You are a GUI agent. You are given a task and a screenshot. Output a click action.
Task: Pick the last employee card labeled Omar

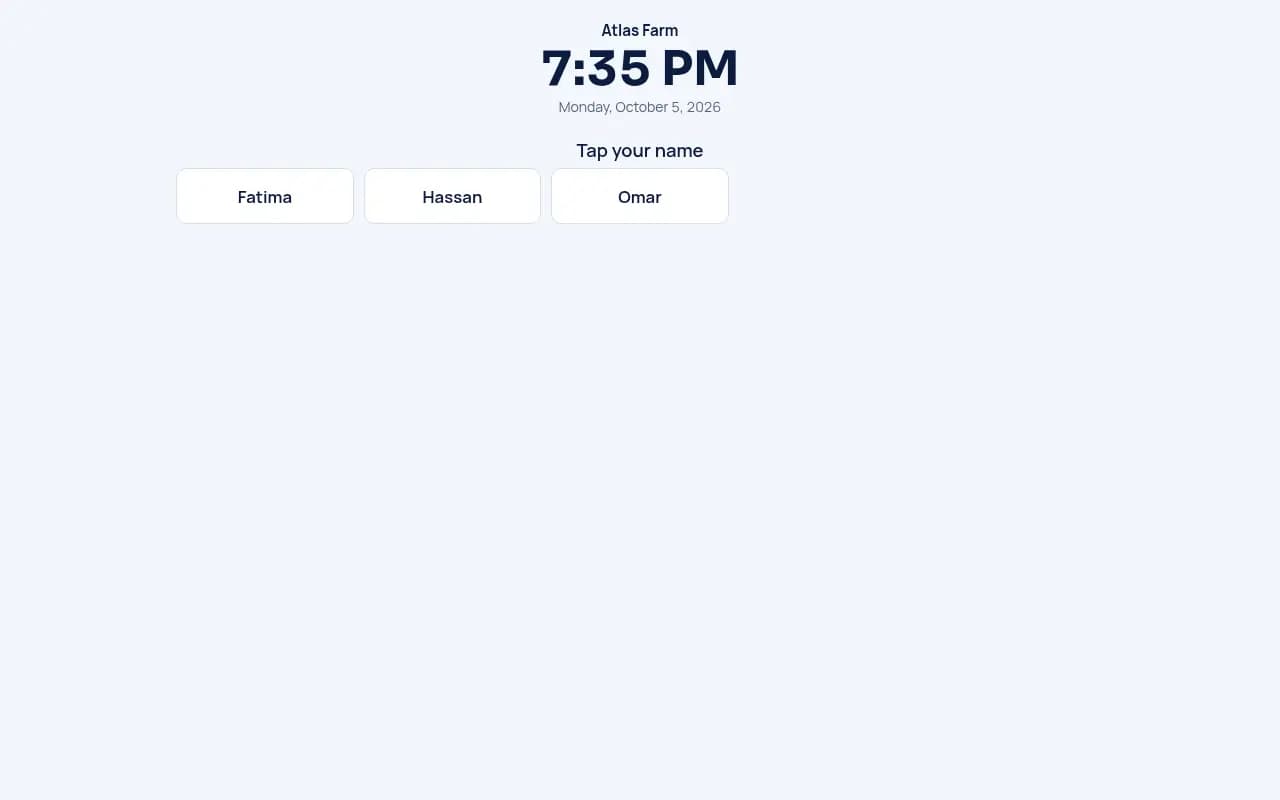point(640,196)
